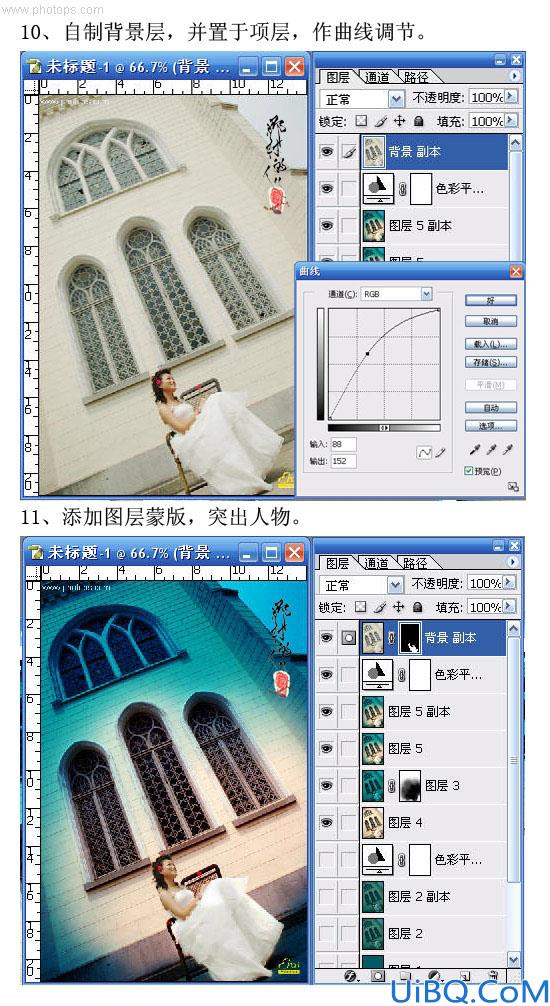
Task: Click the expand dialog icon in the Curves dialog
Action: 513,487
